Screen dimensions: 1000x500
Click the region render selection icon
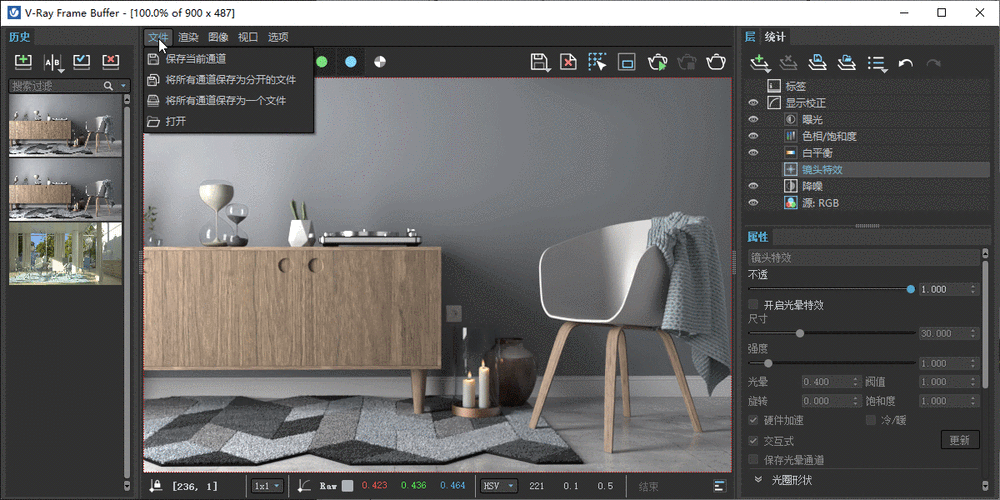597,62
